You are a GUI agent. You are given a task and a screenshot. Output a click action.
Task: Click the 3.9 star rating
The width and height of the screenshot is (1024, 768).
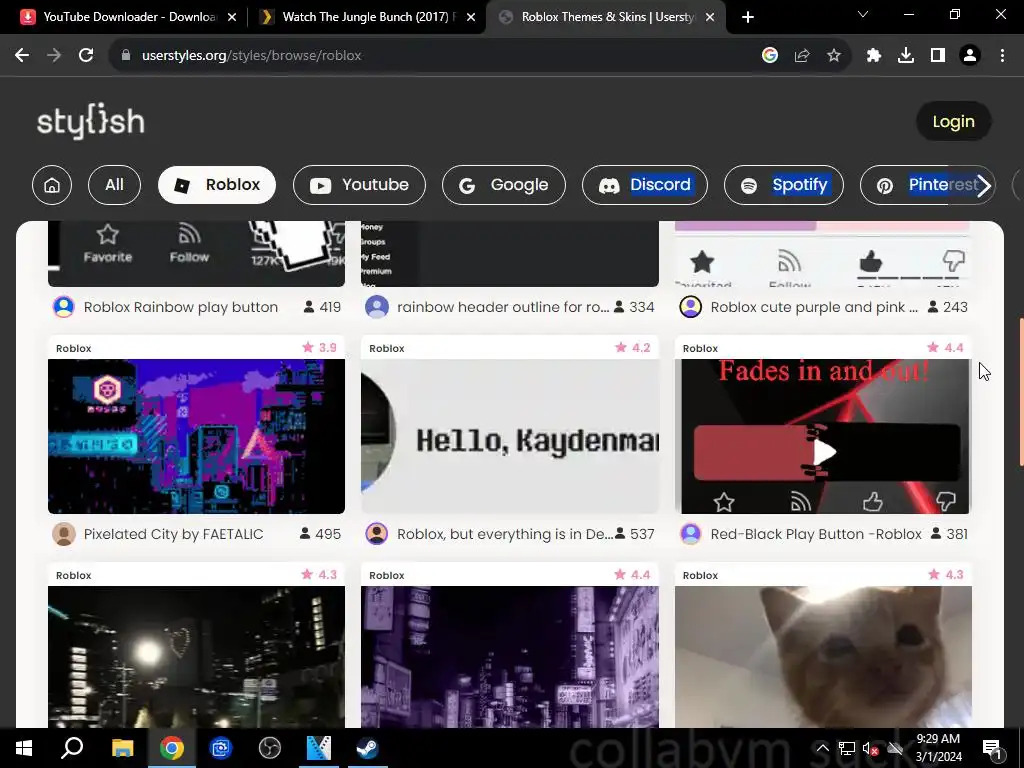[x=319, y=347]
